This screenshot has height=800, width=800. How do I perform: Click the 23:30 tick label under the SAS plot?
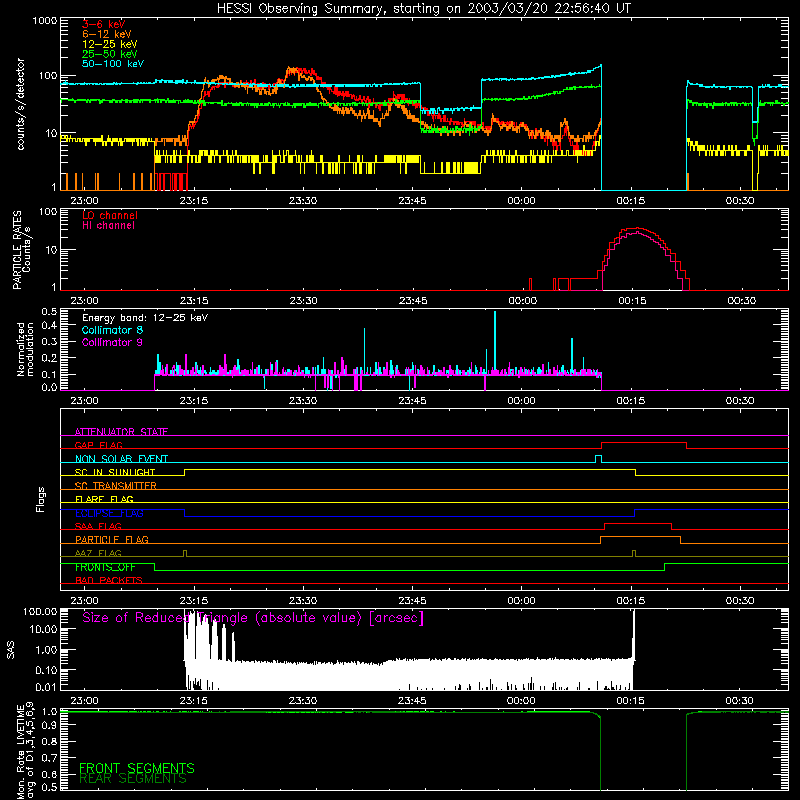(303, 701)
